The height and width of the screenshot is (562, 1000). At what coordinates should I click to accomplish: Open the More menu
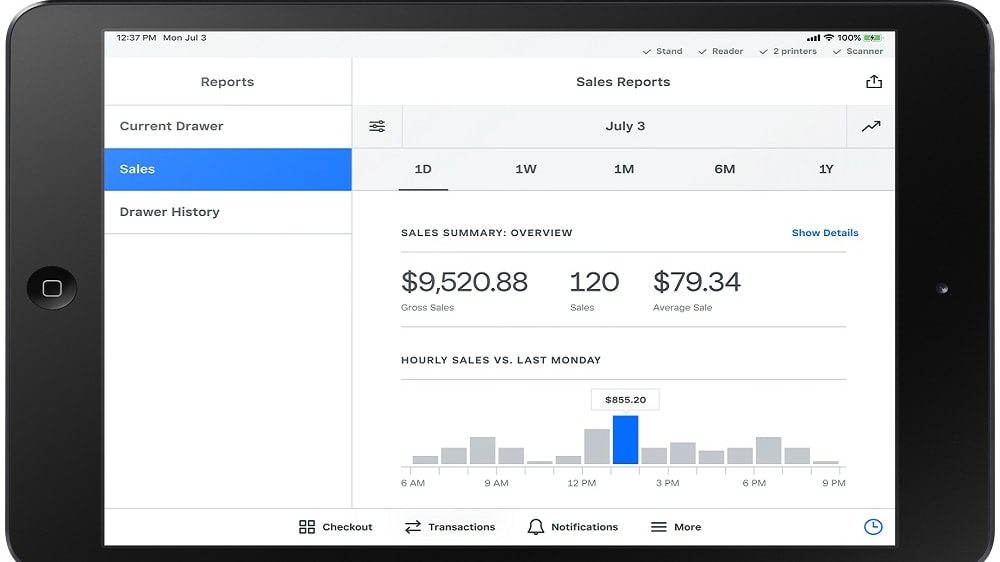point(675,527)
